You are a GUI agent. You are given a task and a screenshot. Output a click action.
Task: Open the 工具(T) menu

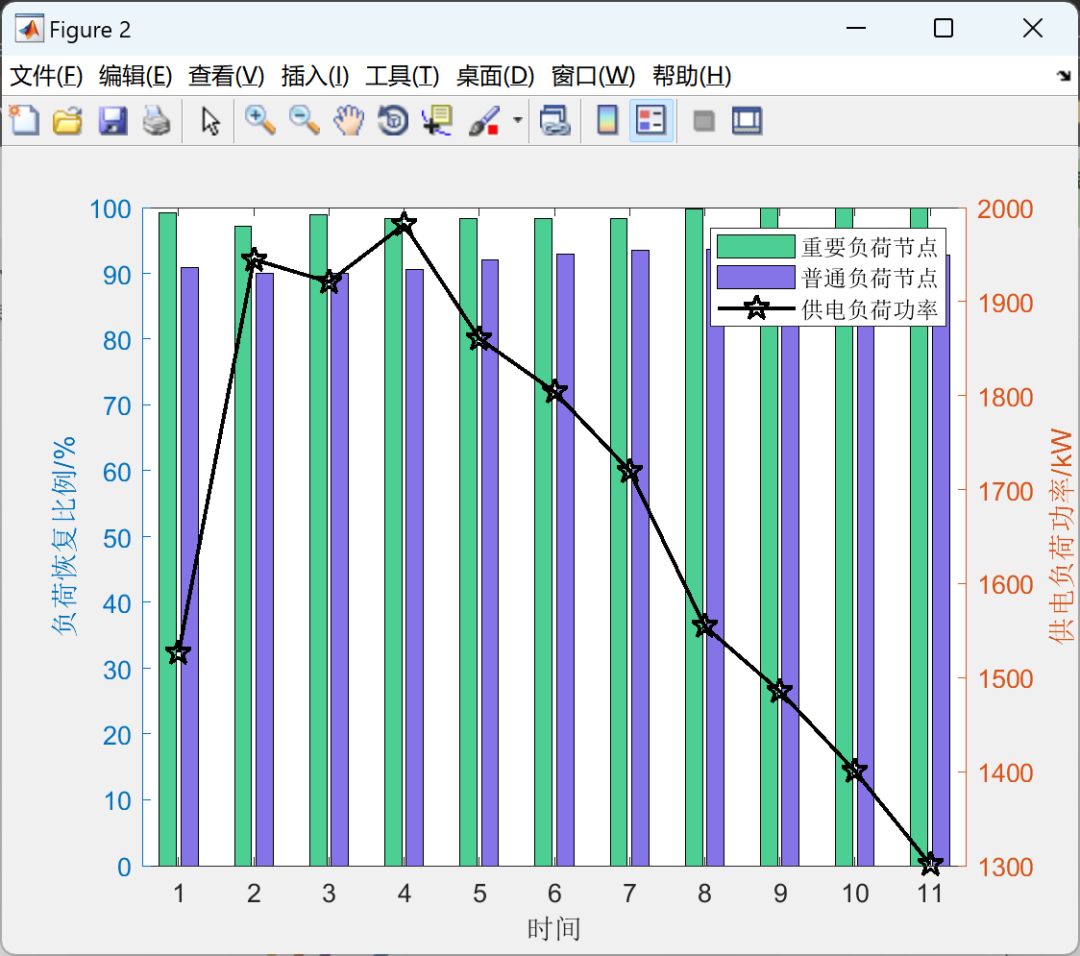pos(402,76)
